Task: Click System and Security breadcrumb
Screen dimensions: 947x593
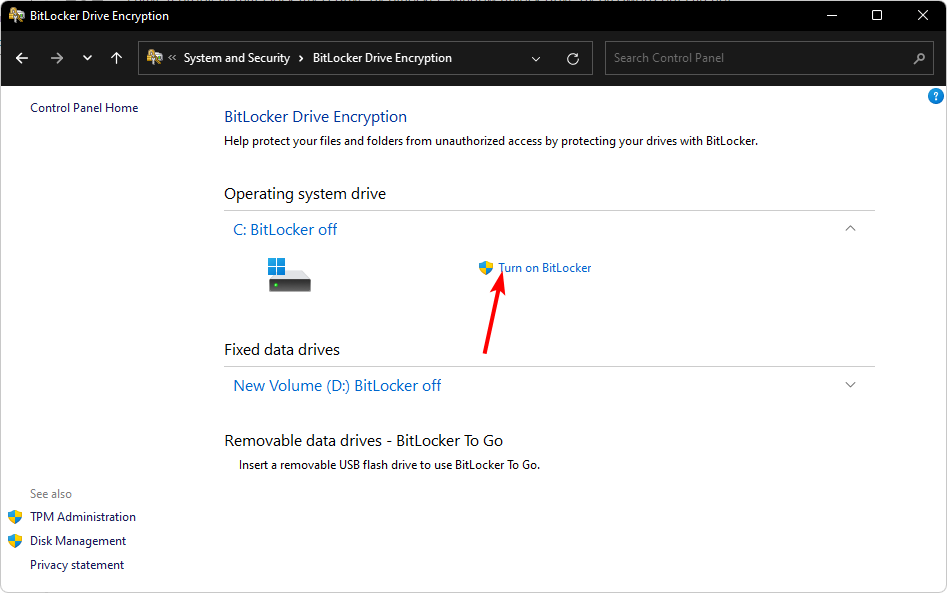Action: (237, 58)
